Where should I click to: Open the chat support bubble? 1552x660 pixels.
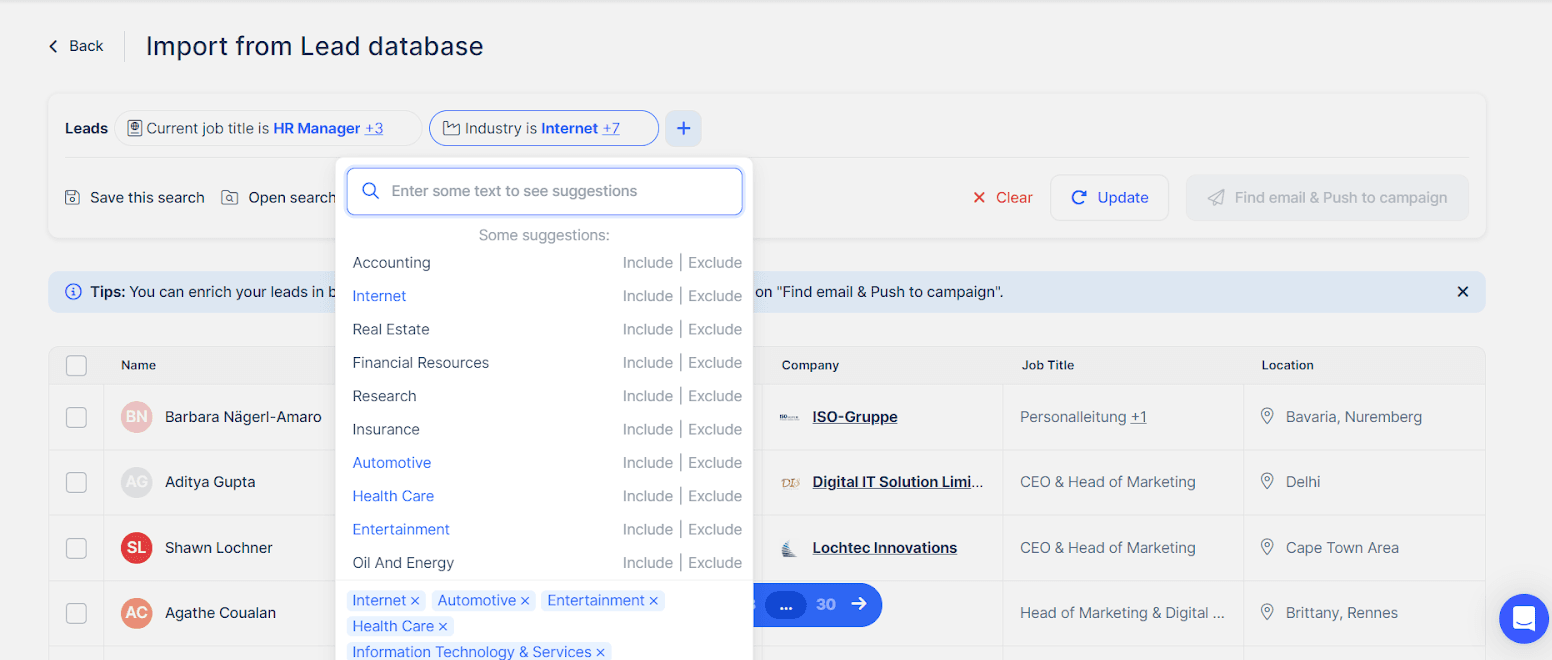click(1523, 619)
